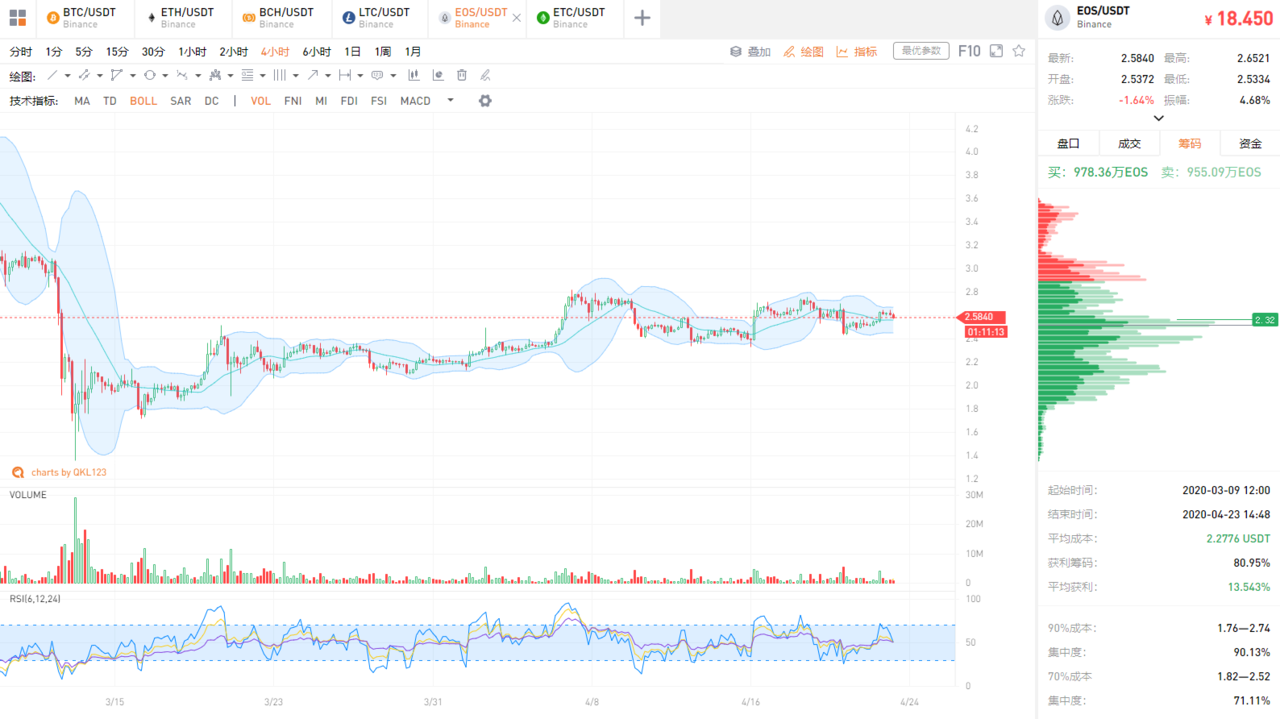Image resolution: width=1280 pixels, height=719 pixels.
Task: Select the triangle shape drawing tool
Action: coord(117,75)
